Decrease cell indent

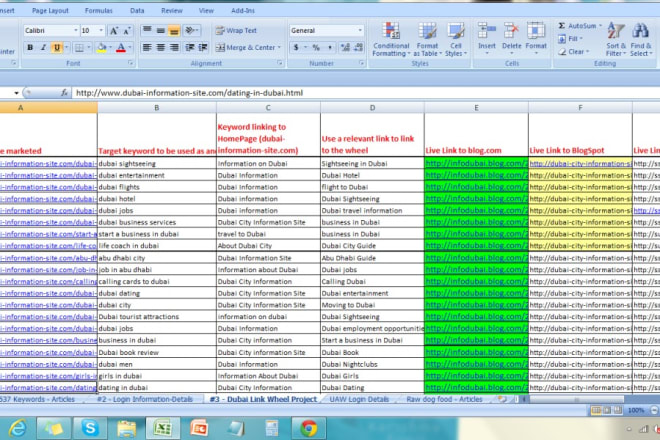click(190, 48)
